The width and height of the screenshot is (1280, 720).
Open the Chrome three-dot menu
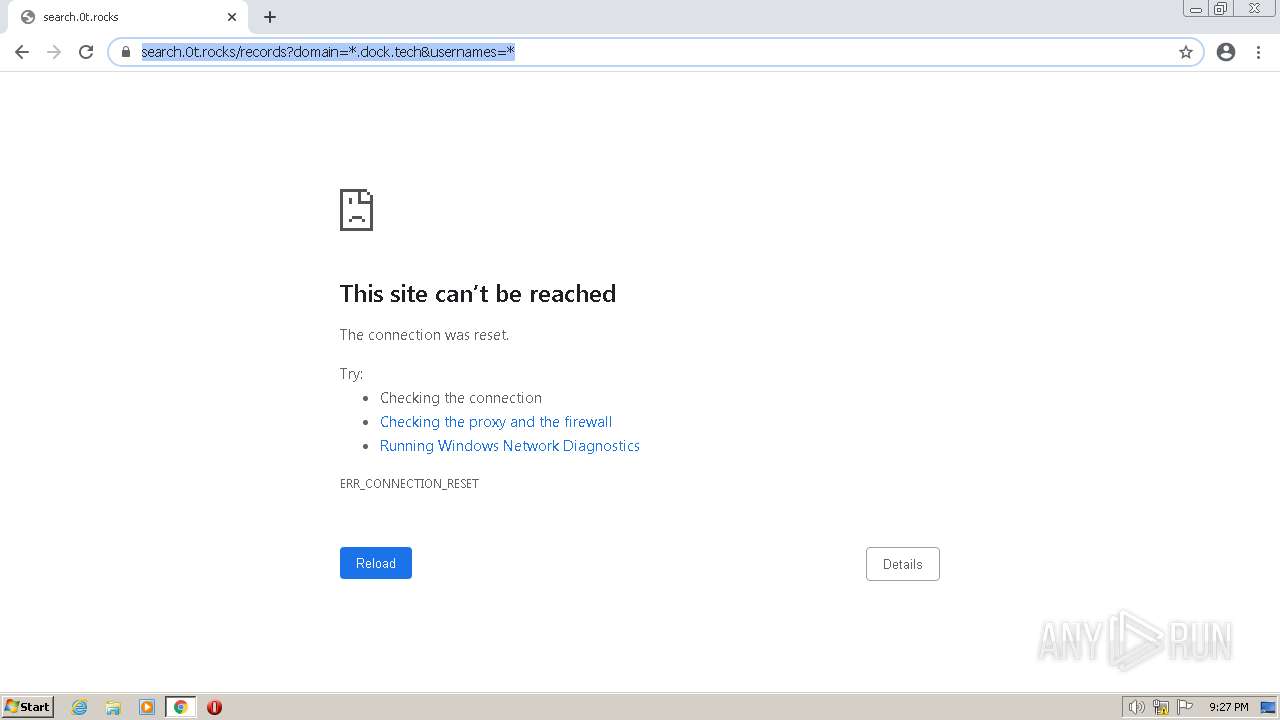[x=1258, y=52]
